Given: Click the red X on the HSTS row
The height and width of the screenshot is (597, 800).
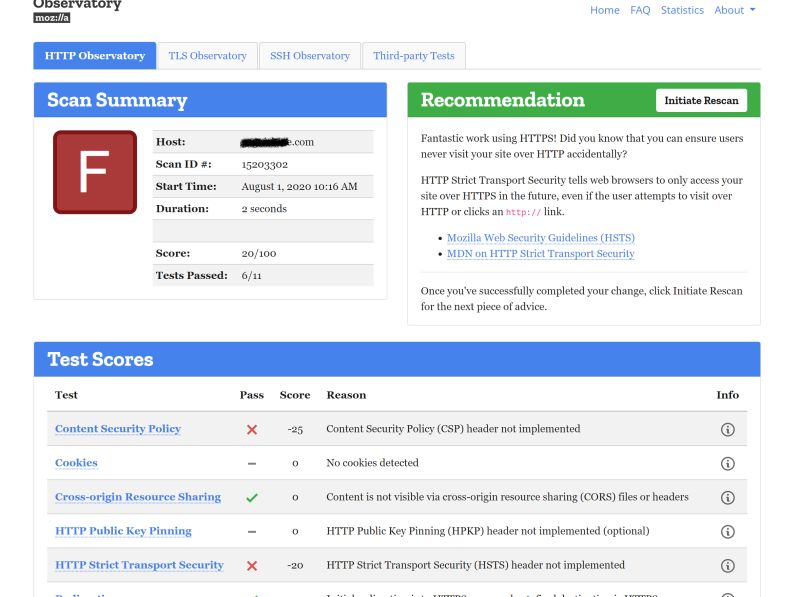Looking at the screenshot, I should pos(252,564).
